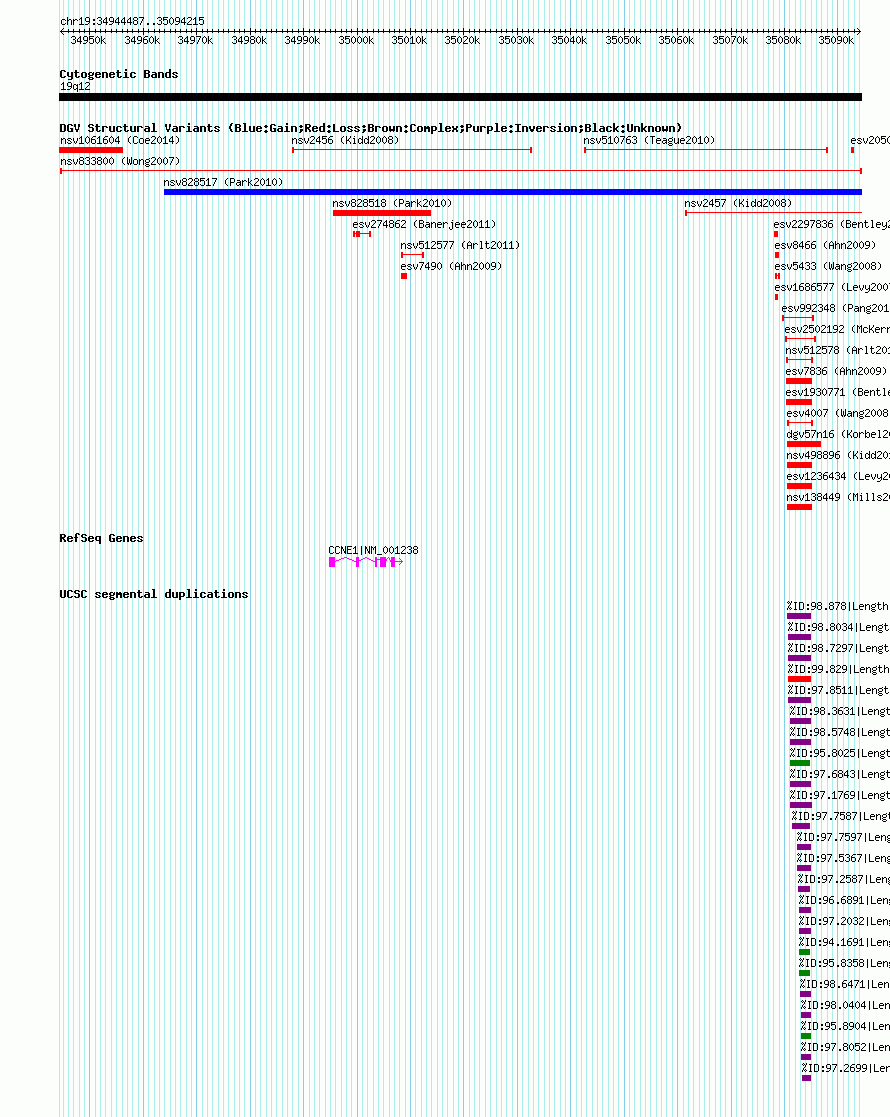
Task: Click the nsv512577 (Arlt2011) label
Action: [460, 245]
